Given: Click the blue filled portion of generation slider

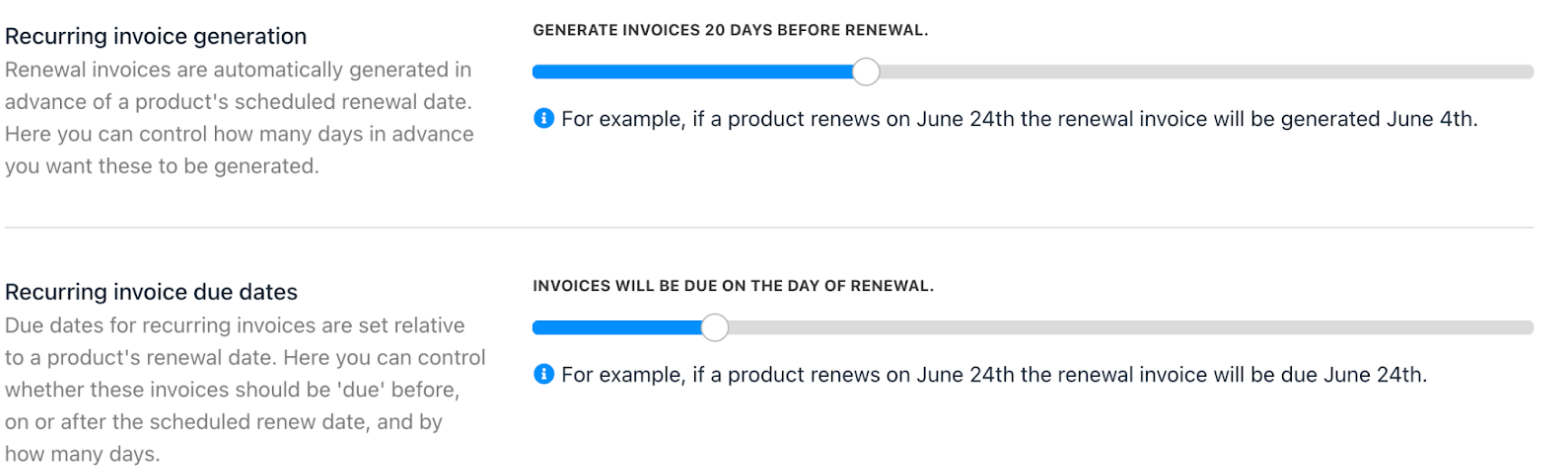Looking at the screenshot, I should coord(692,71).
